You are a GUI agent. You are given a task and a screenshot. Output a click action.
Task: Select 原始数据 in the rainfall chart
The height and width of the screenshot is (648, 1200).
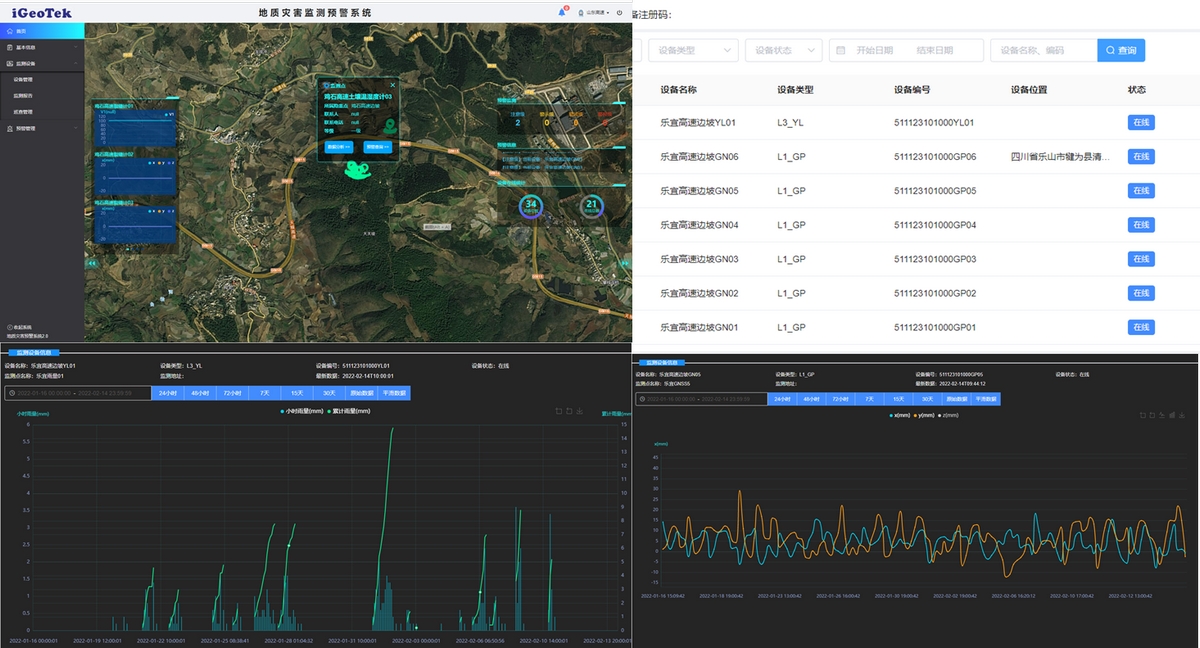pos(361,393)
